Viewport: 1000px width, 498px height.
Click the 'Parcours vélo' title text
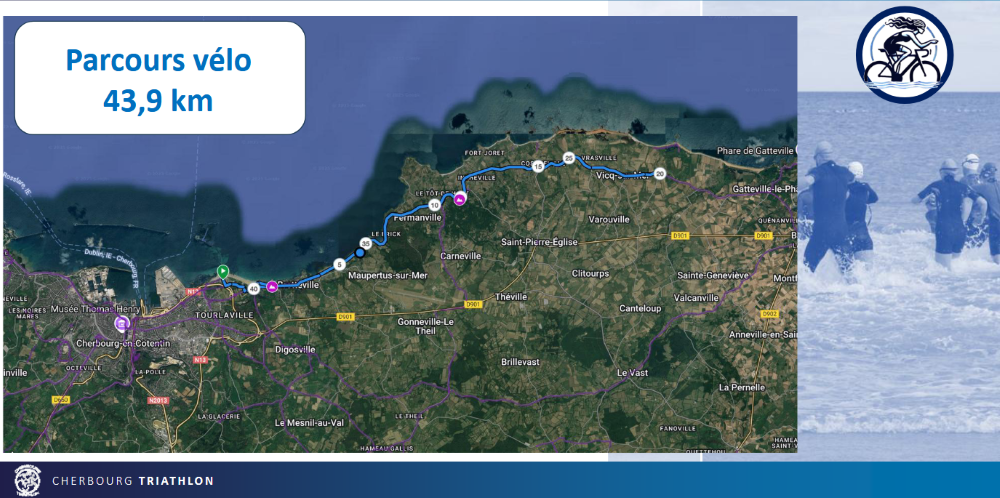click(x=159, y=61)
